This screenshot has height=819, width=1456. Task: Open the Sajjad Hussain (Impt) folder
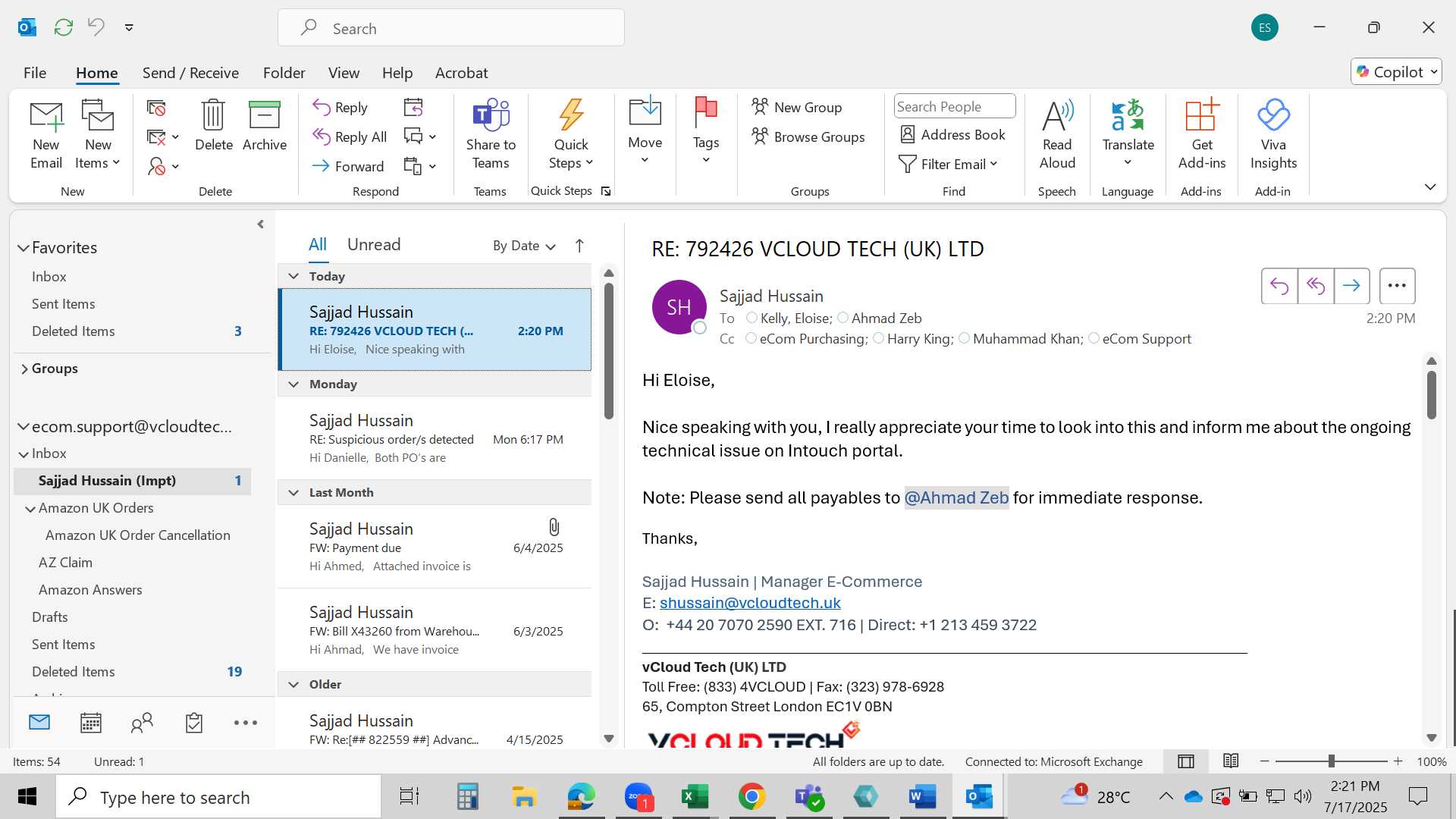click(133, 481)
